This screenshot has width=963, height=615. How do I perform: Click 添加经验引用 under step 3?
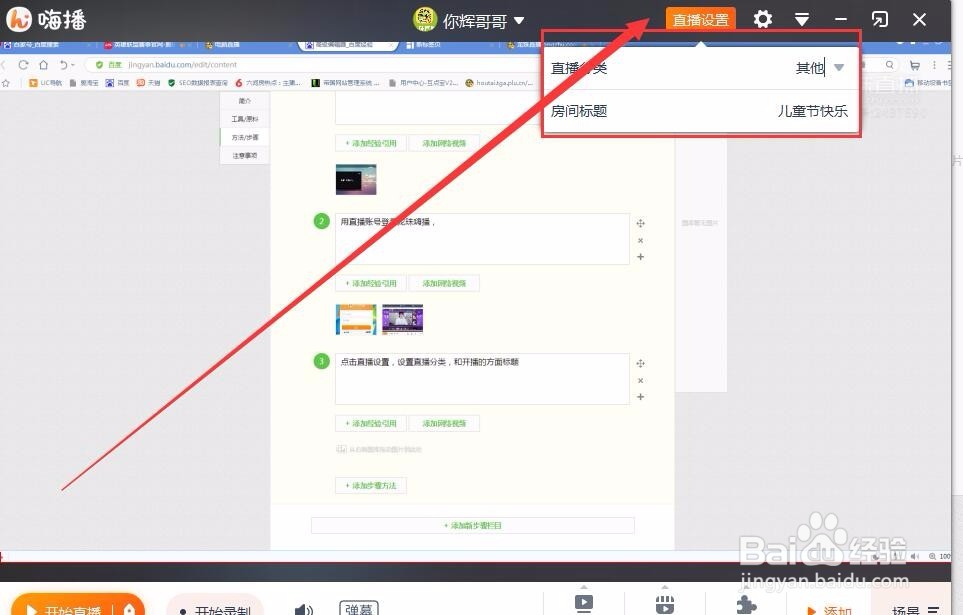(371, 423)
